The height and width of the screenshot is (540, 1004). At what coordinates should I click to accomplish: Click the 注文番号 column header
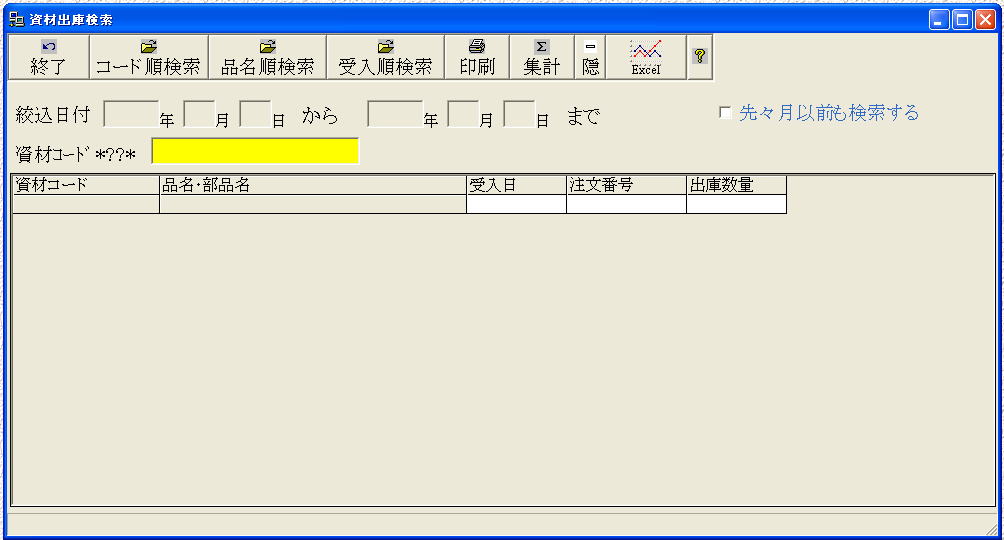coord(627,185)
